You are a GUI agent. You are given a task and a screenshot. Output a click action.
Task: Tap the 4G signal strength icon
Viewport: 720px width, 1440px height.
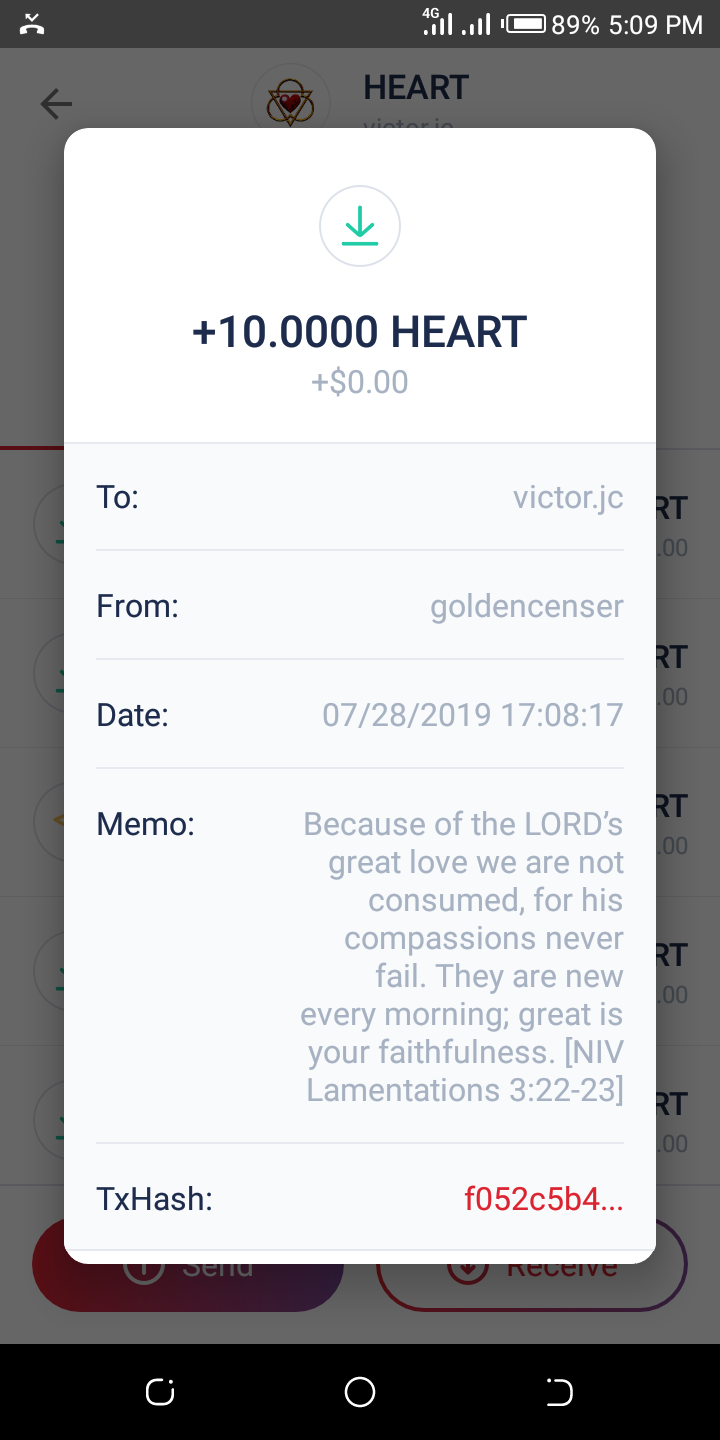pyautogui.click(x=437, y=22)
